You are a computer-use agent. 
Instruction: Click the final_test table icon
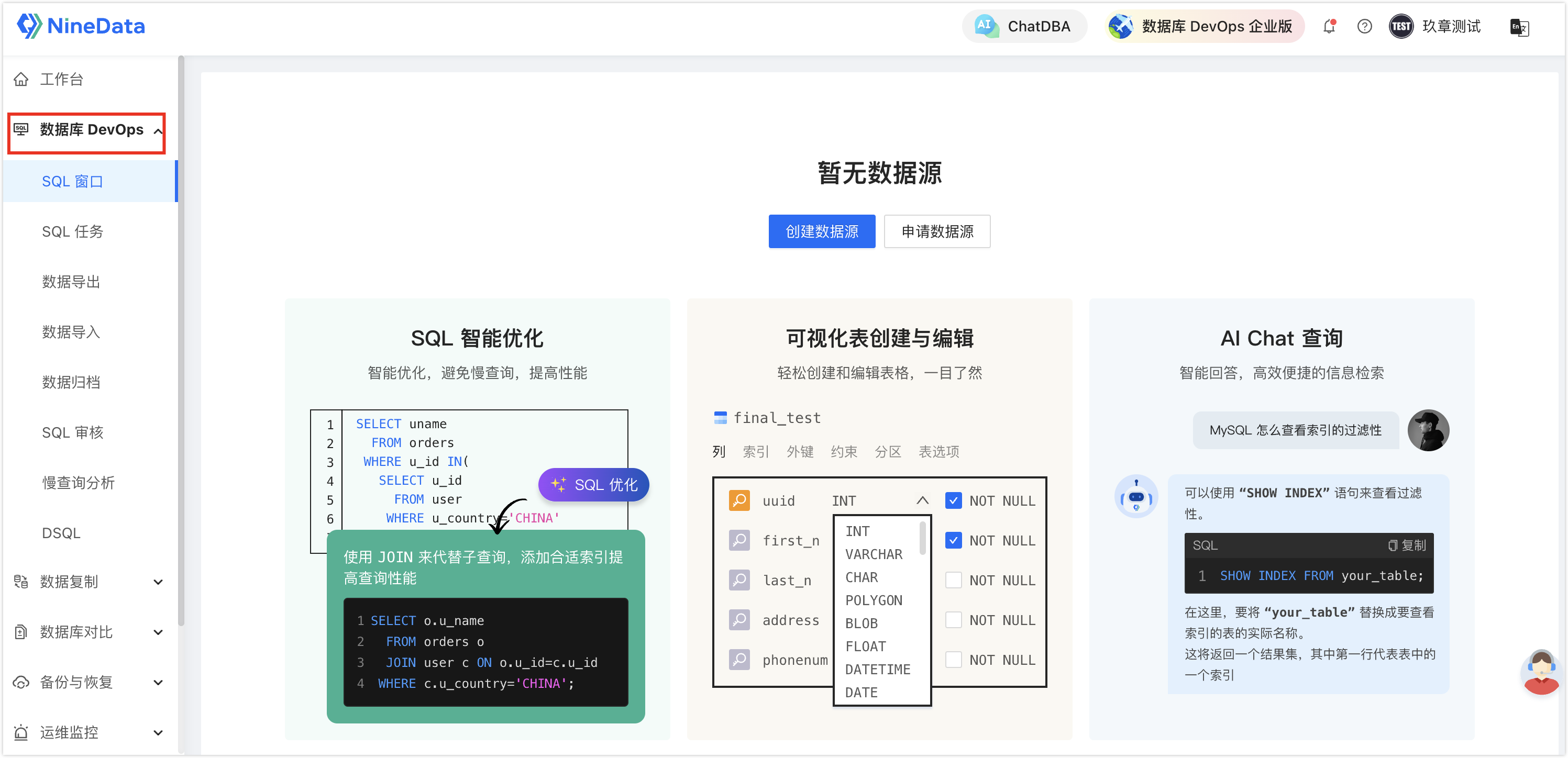720,418
